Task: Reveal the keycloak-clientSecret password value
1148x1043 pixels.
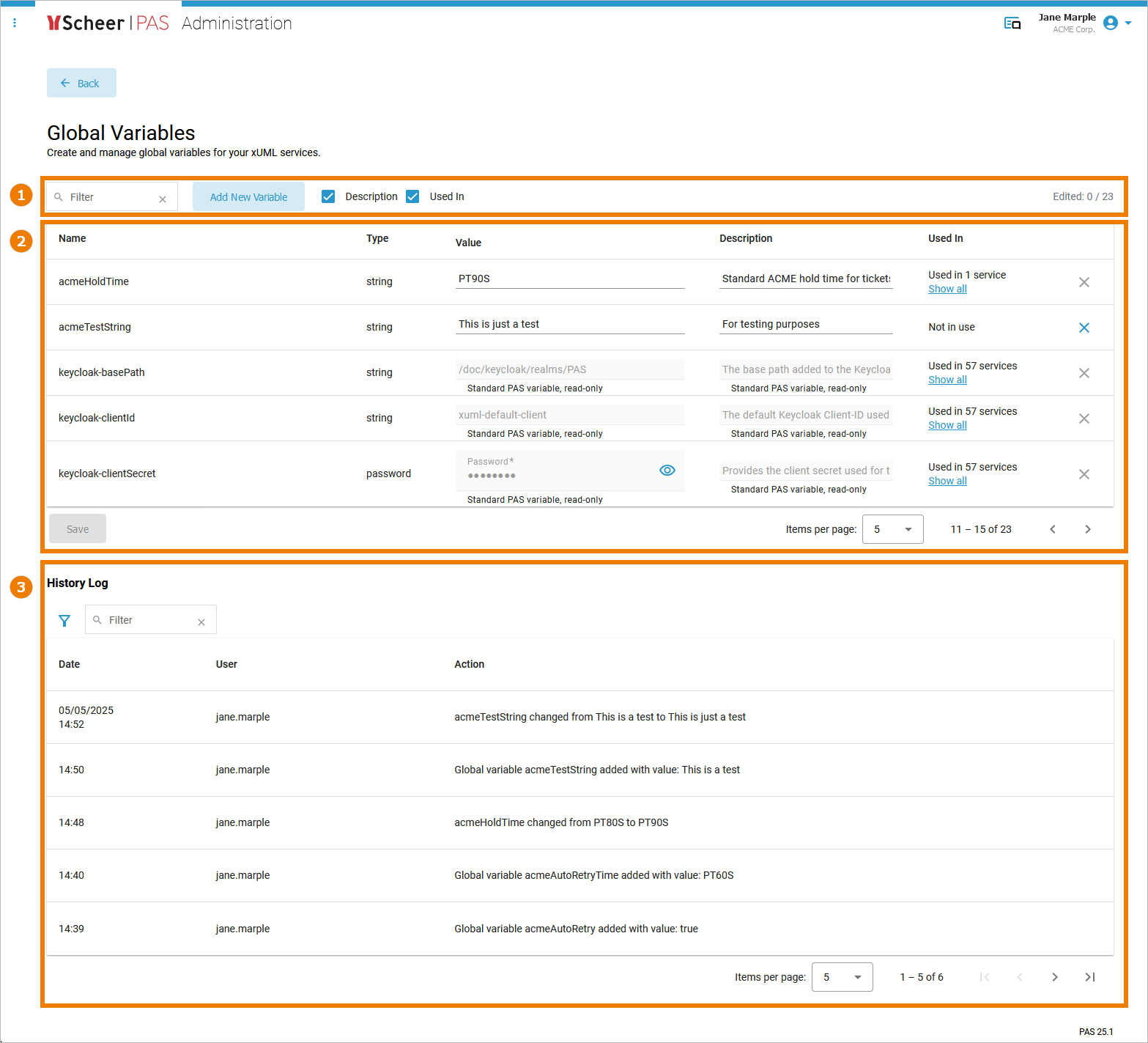Action: click(x=667, y=471)
